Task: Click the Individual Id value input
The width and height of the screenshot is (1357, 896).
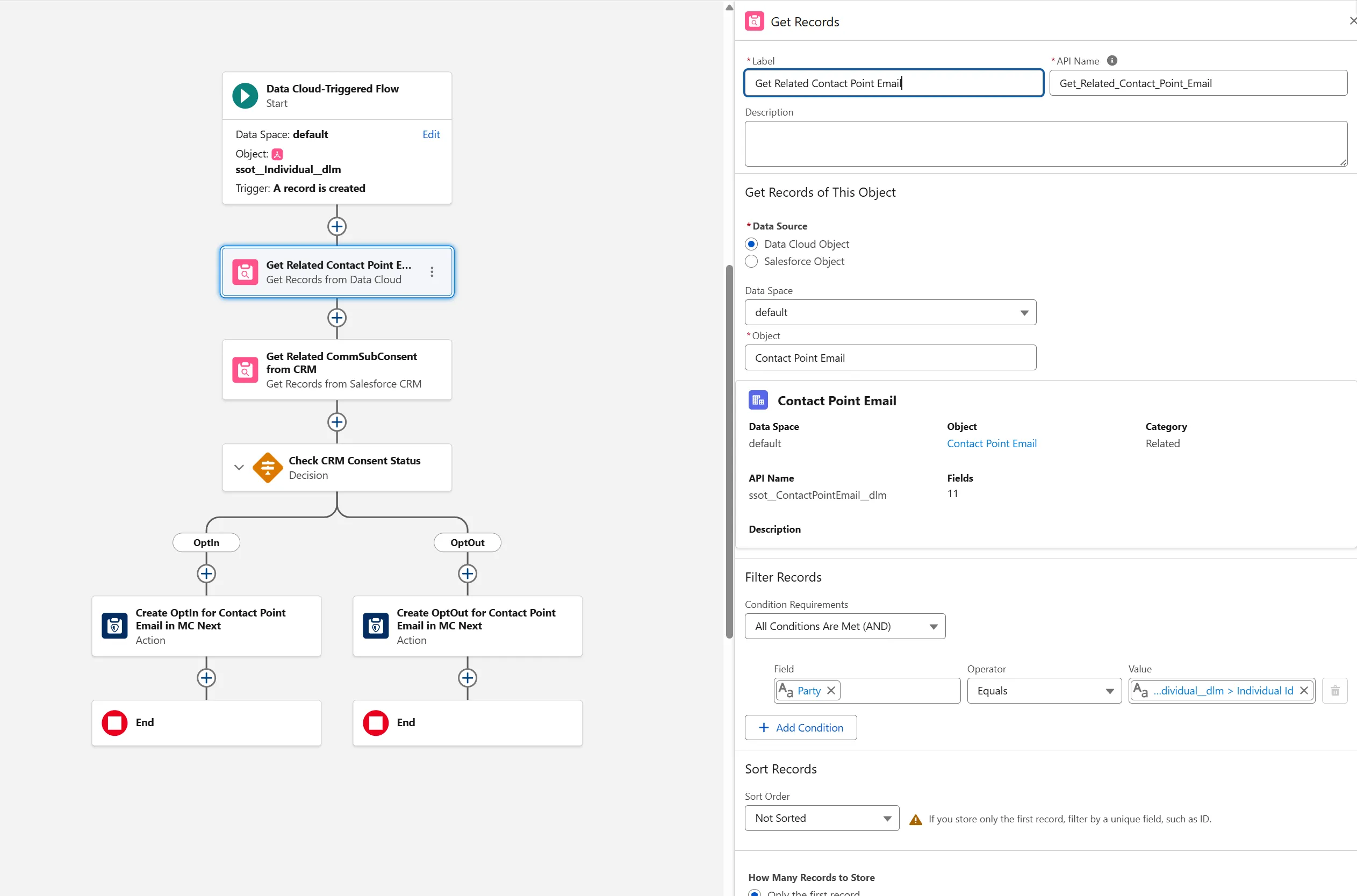Action: [1222, 691]
